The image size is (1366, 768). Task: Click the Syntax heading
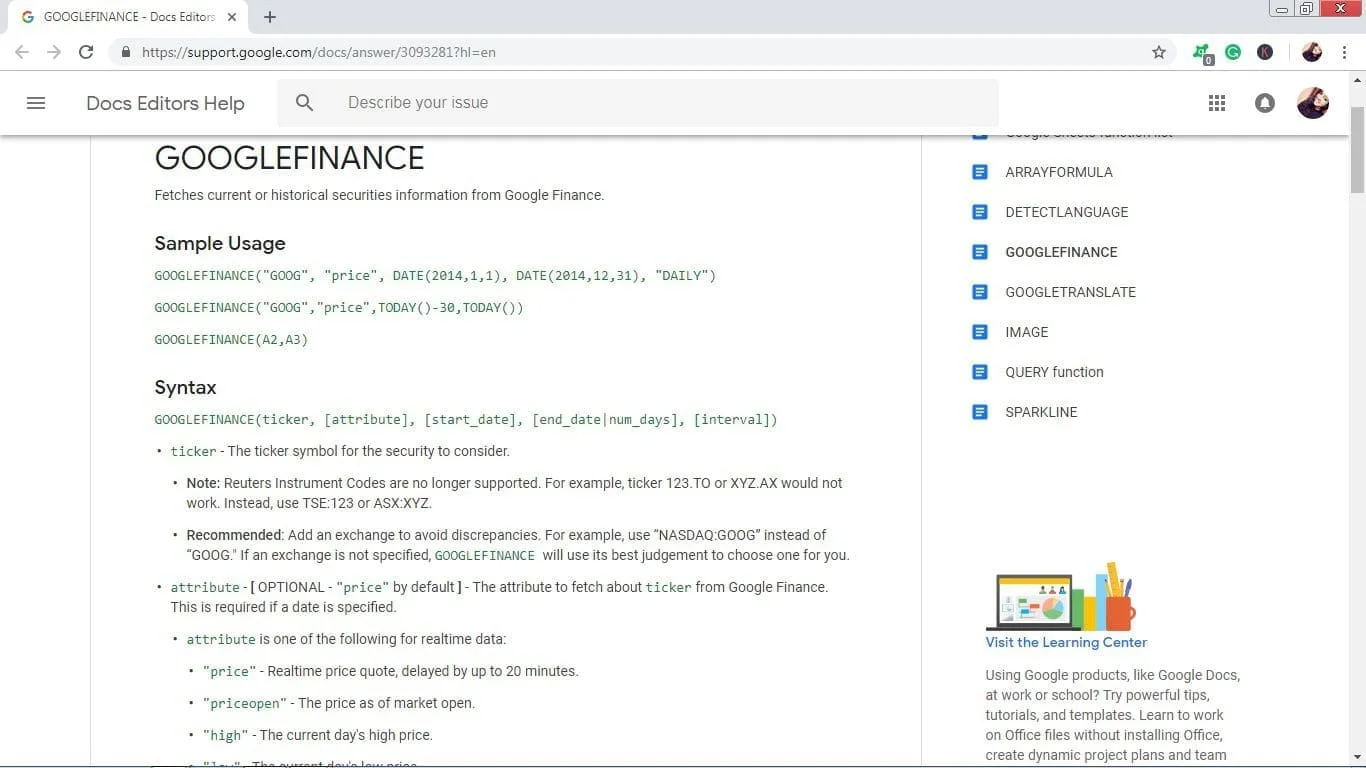tap(185, 387)
